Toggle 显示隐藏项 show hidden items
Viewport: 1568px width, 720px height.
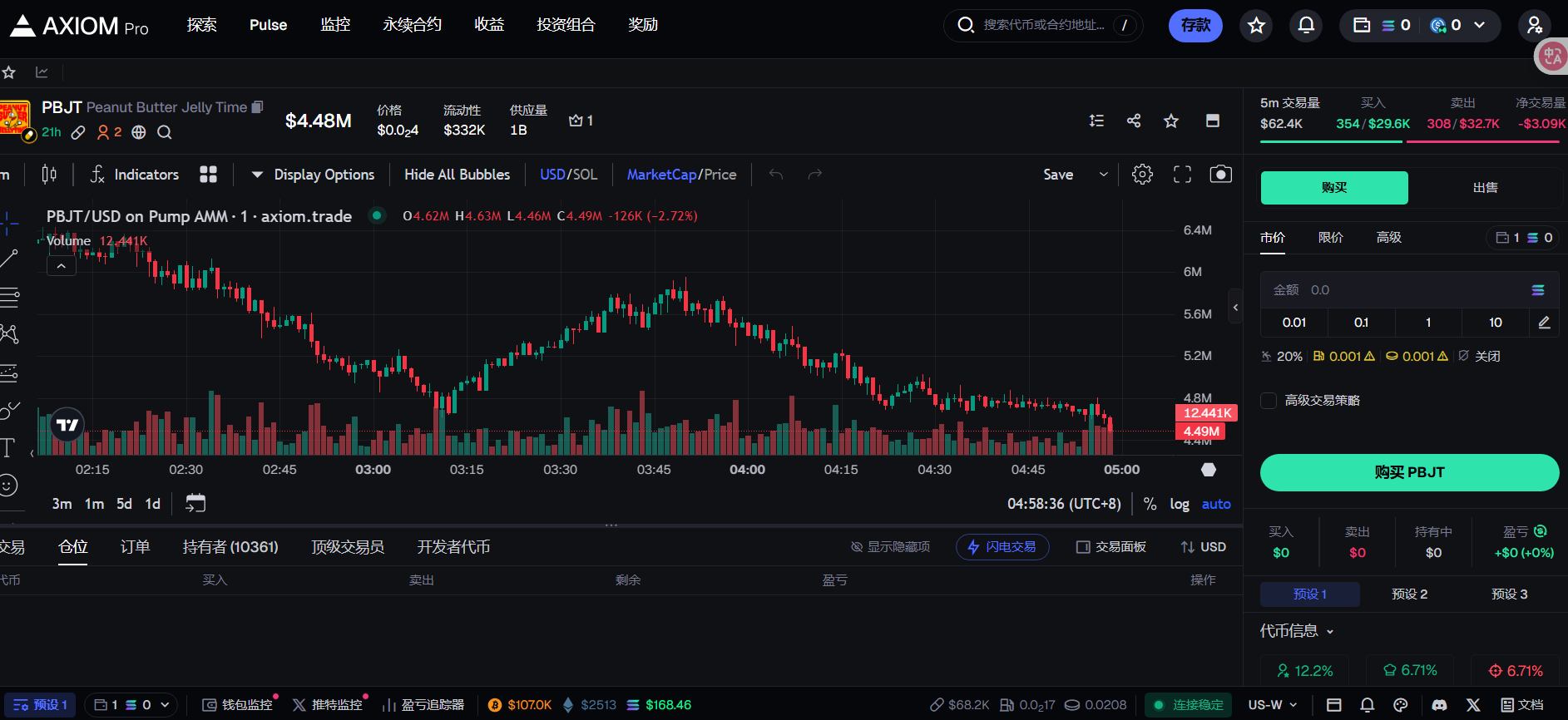890,547
